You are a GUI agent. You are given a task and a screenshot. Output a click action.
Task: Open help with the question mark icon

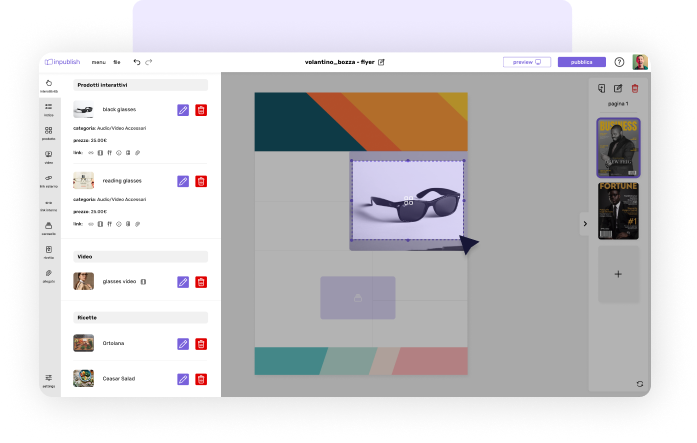tap(619, 62)
